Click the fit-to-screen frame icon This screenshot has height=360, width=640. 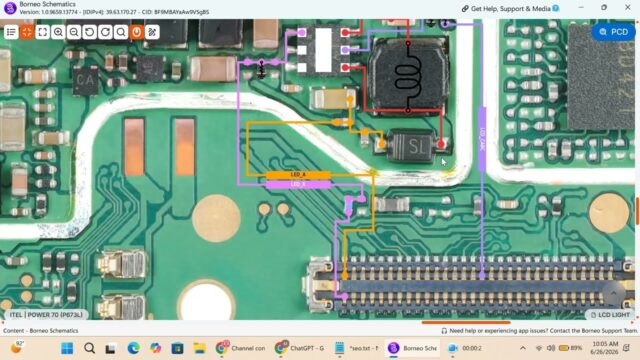(42, 32)
